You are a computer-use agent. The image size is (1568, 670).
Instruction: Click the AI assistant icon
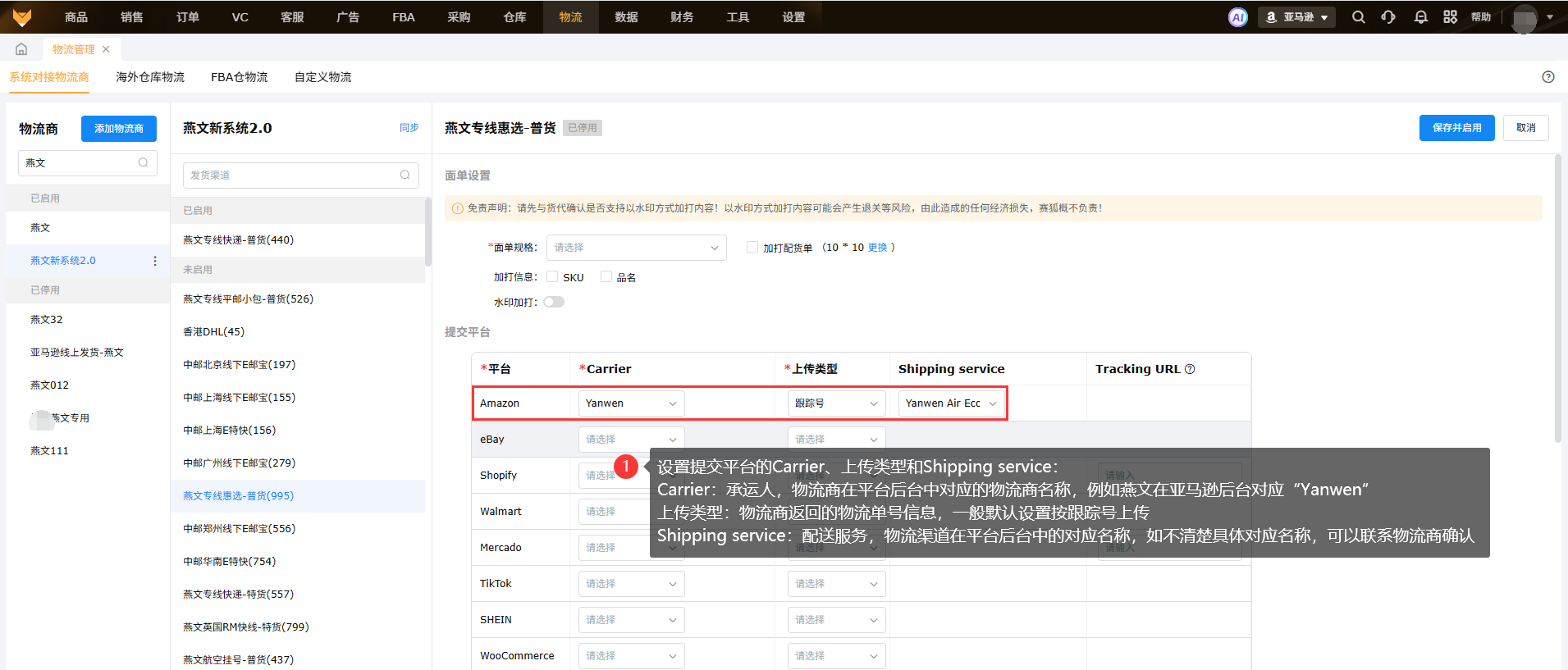[x=1237, y=17]
